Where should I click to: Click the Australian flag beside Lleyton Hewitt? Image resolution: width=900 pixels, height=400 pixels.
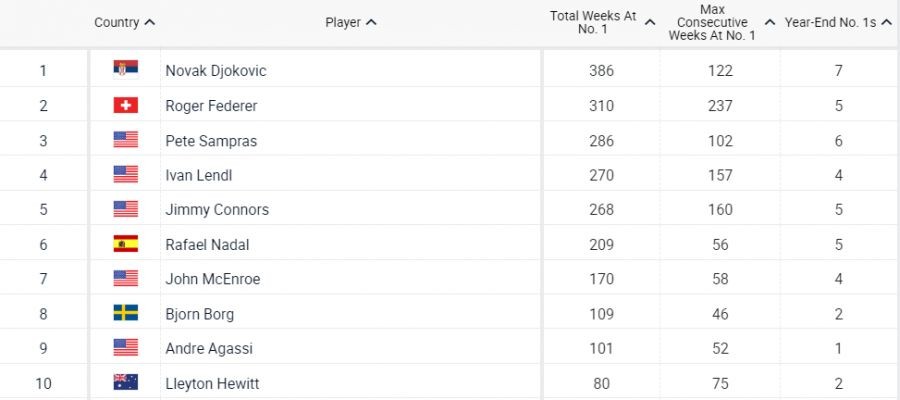(125, 382)
